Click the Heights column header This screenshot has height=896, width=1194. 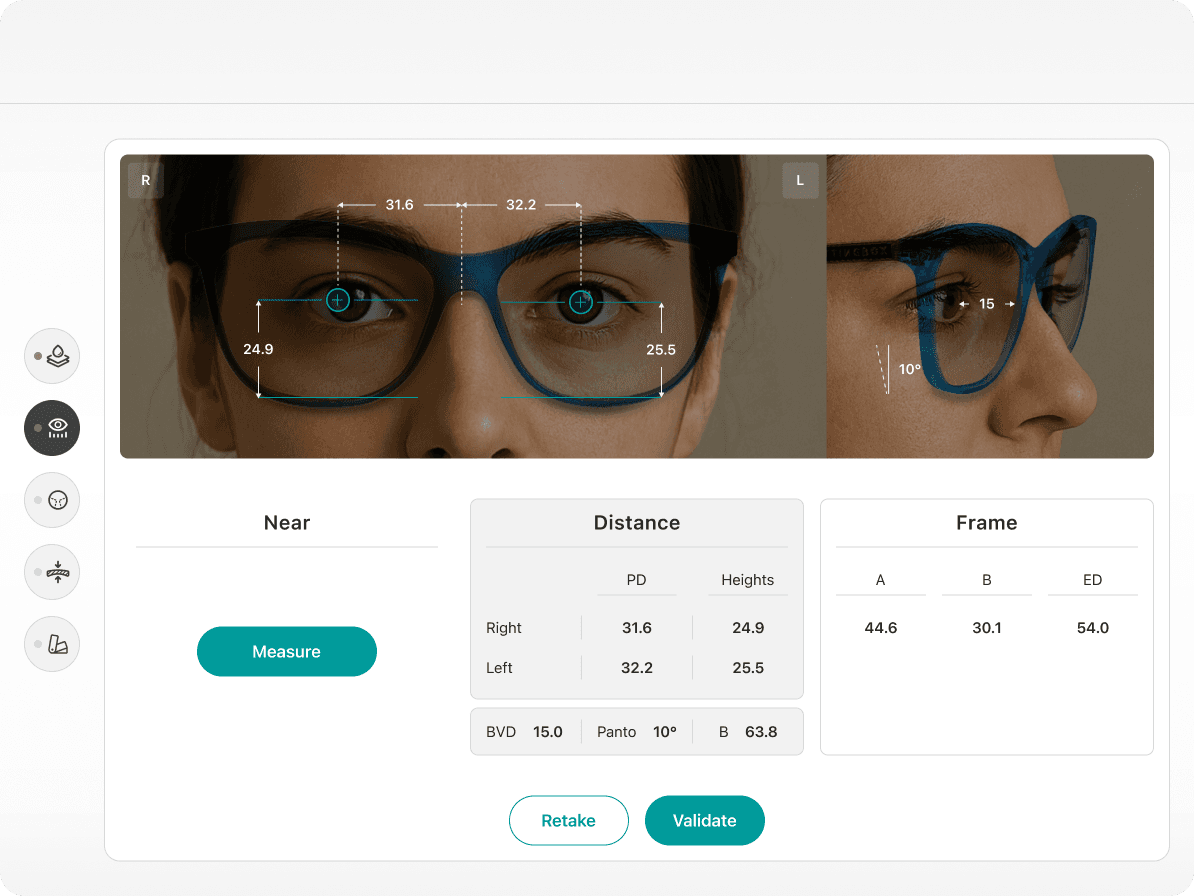[748, 580]
